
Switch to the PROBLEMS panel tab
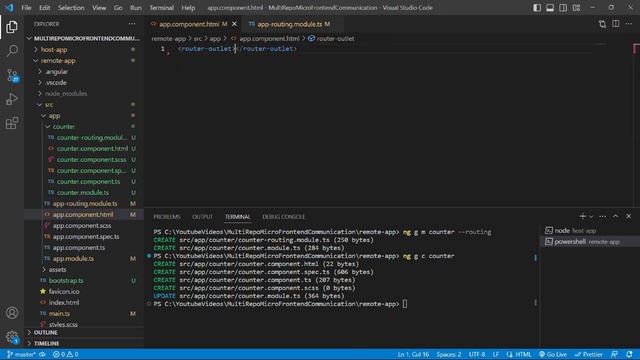click(167, 217)
